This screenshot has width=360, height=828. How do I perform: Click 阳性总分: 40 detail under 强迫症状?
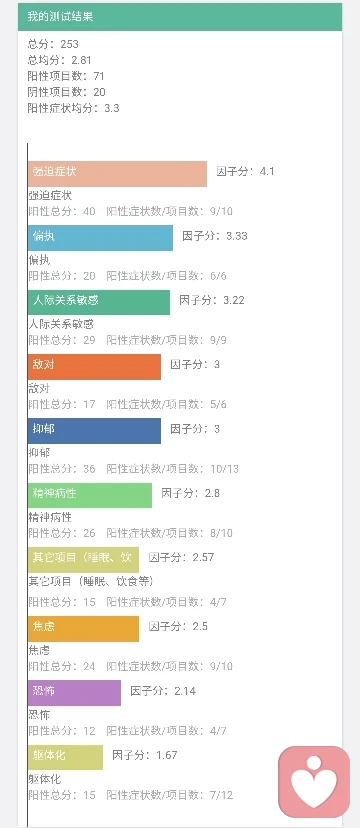(x=62, y=211)
